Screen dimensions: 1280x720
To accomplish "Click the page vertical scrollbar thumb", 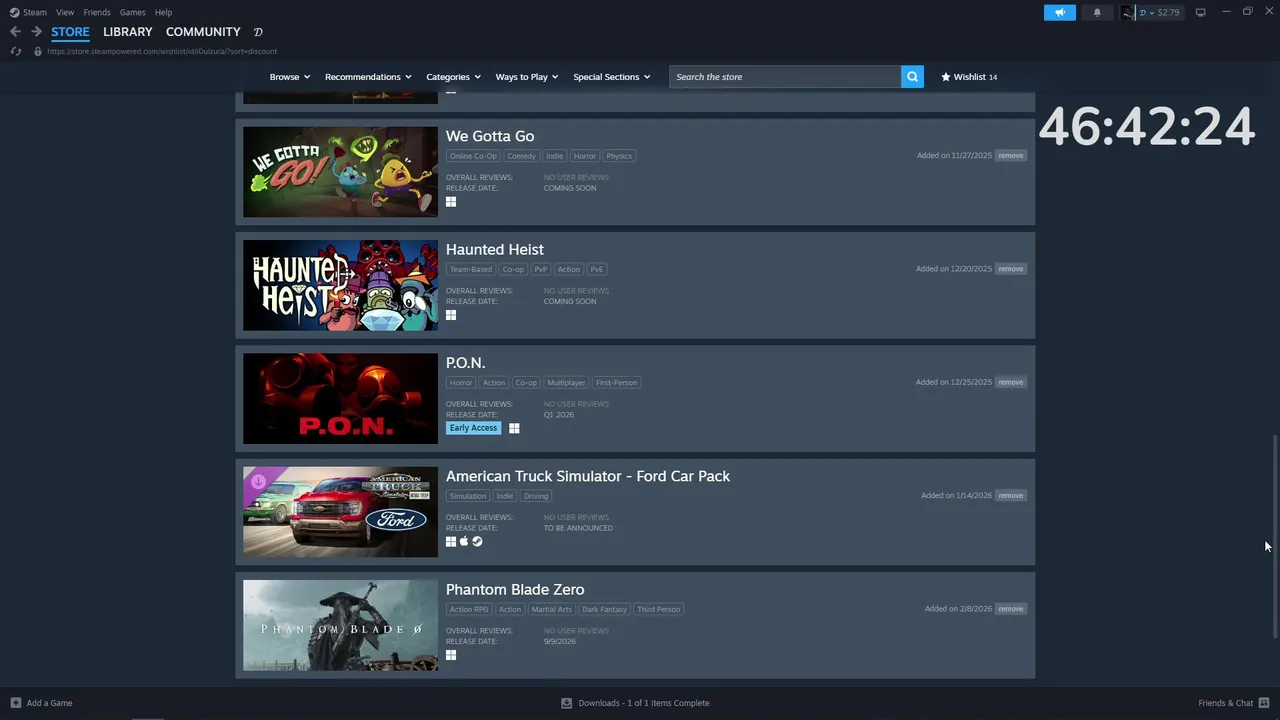I will pos(1274,536).
